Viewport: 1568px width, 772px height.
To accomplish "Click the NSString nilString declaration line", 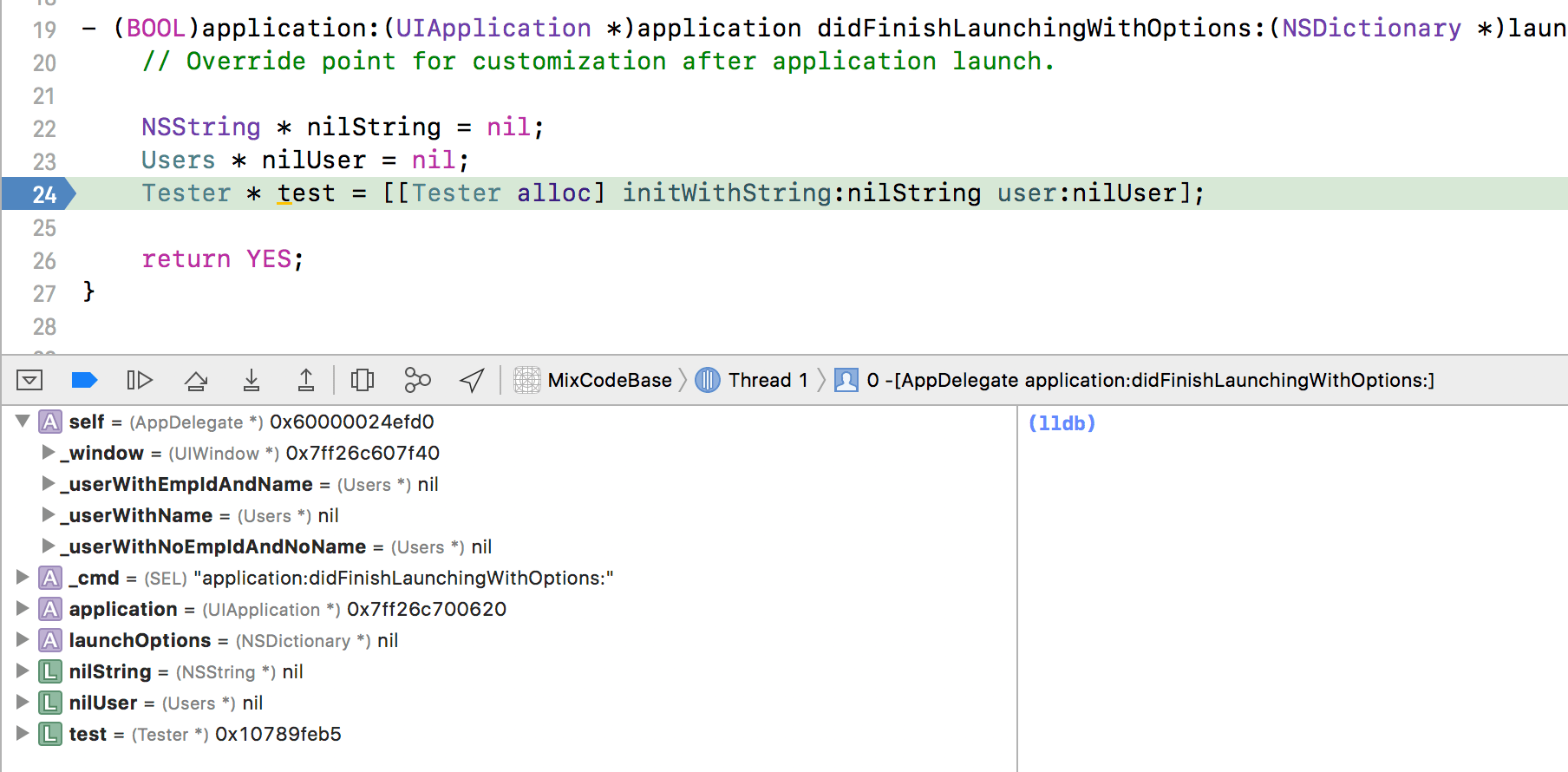I will (x=343, y=128).
